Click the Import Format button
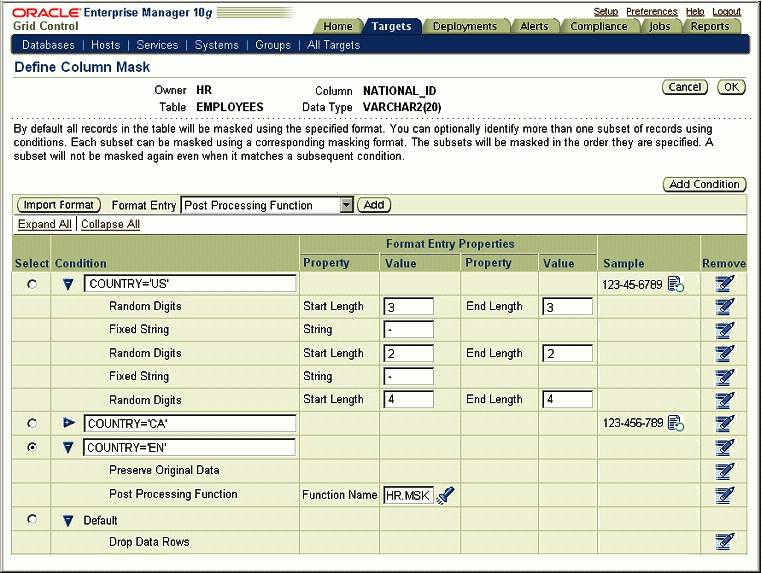762x573 pixels. [59, 205]
